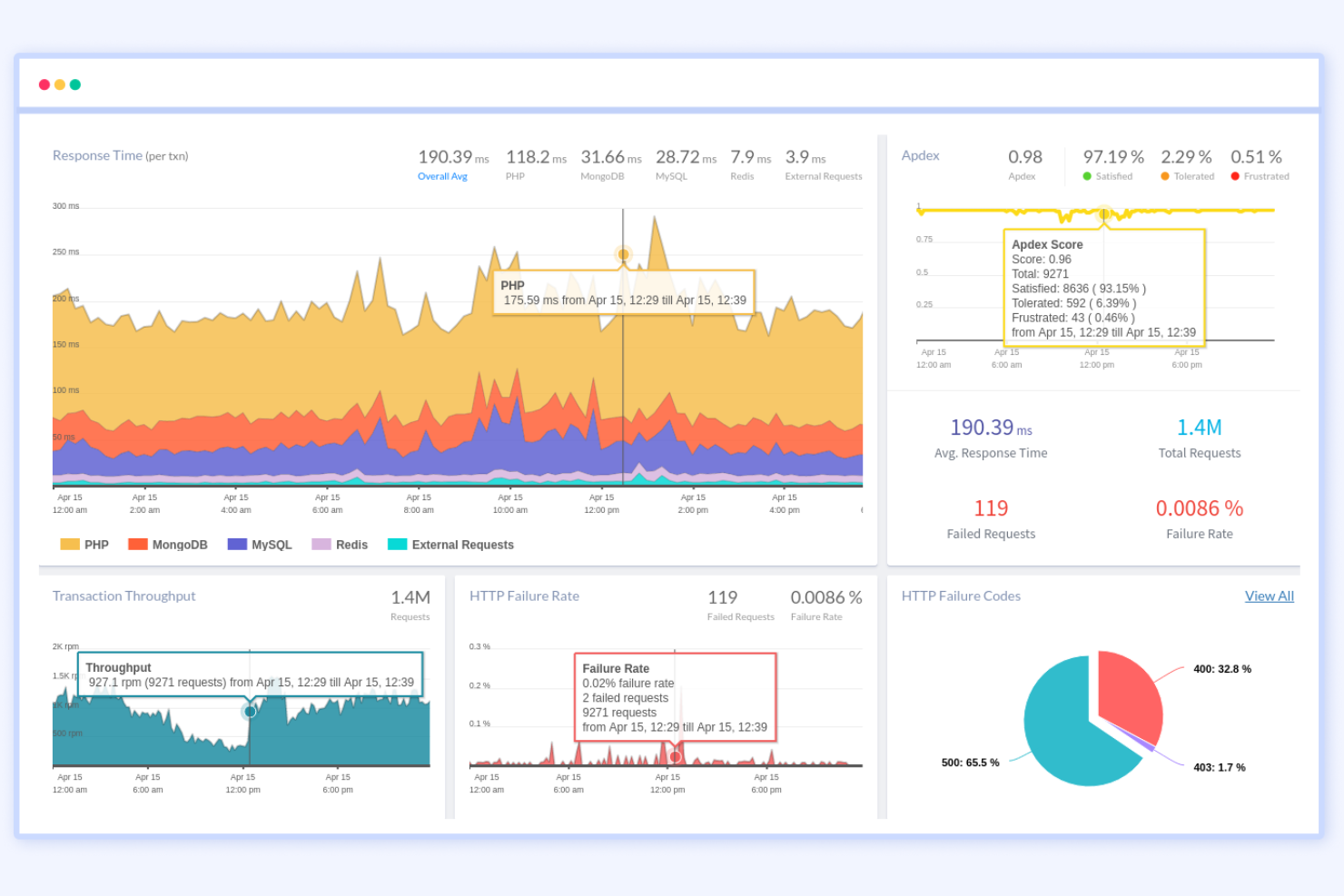Click the yellow PHP color swatch
Viewport: 1344px width, 896px height.
pos(70,544)
